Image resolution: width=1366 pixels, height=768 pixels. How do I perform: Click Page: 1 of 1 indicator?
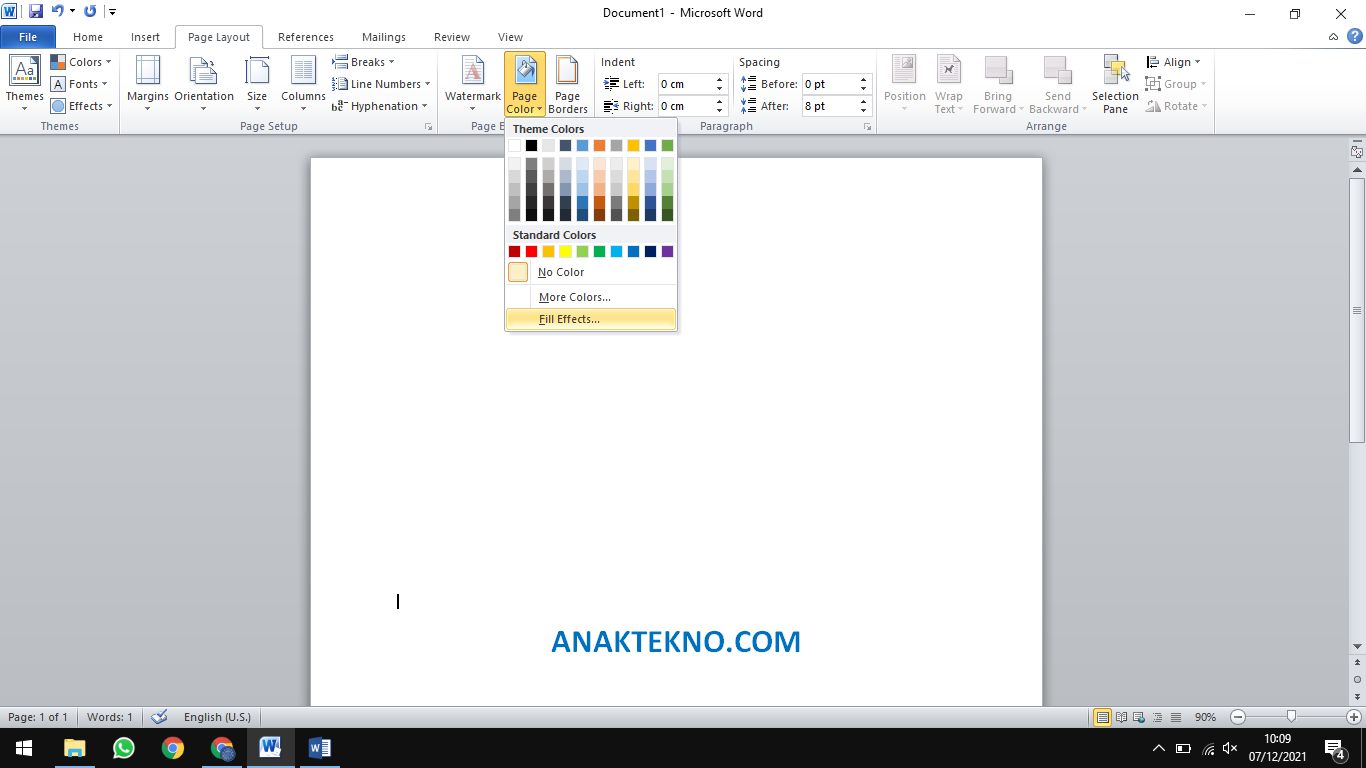(38, 717)
